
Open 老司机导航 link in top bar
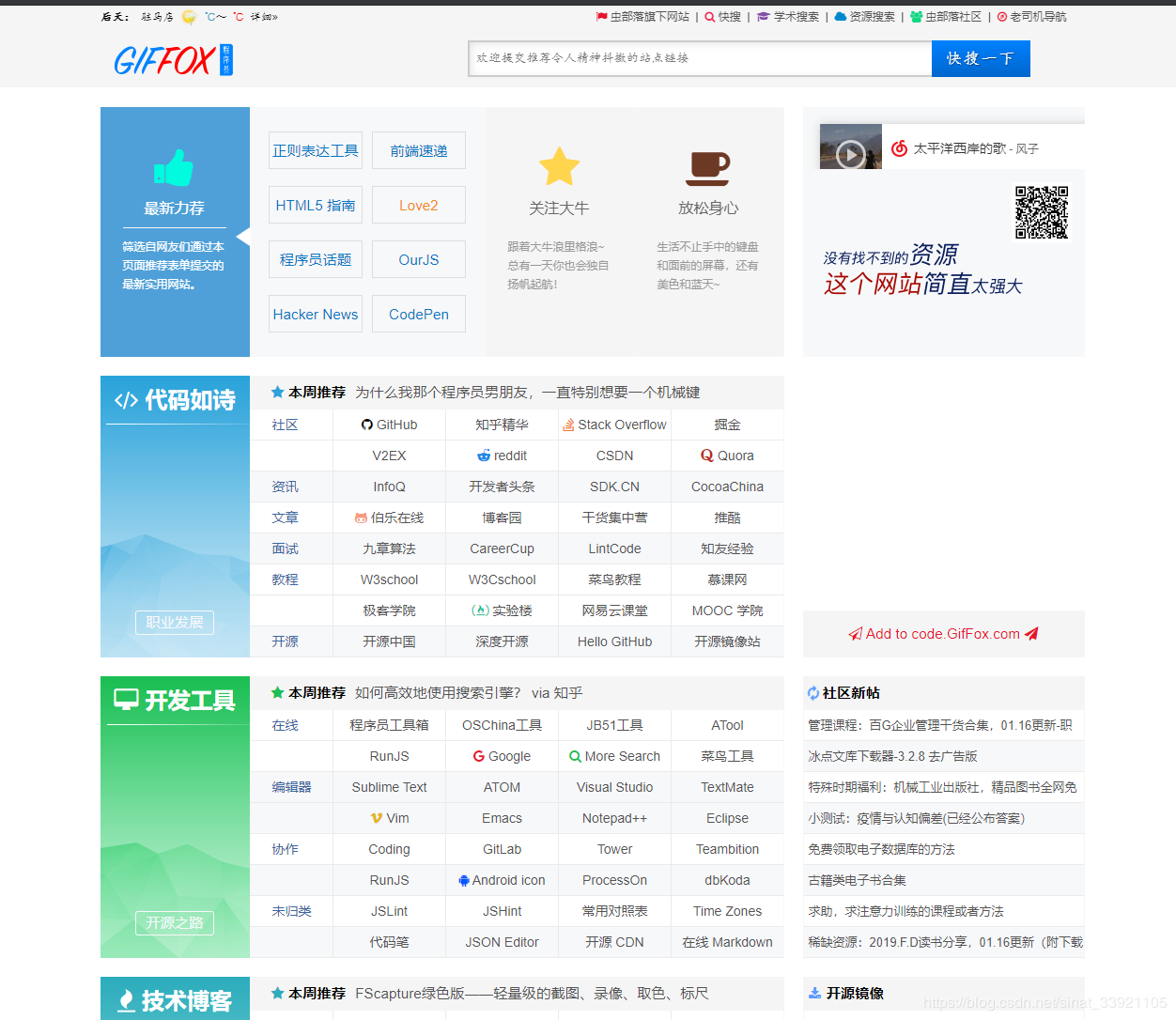point(1031,17)
